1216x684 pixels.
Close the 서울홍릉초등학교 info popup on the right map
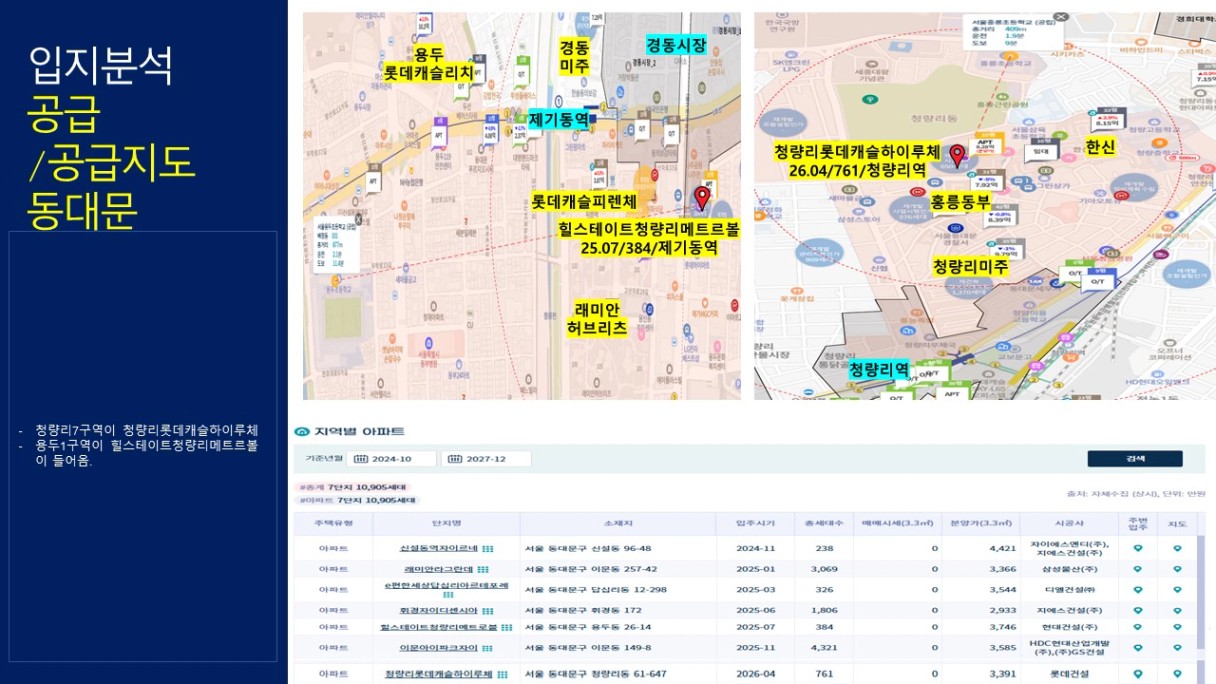[1061, 17]
